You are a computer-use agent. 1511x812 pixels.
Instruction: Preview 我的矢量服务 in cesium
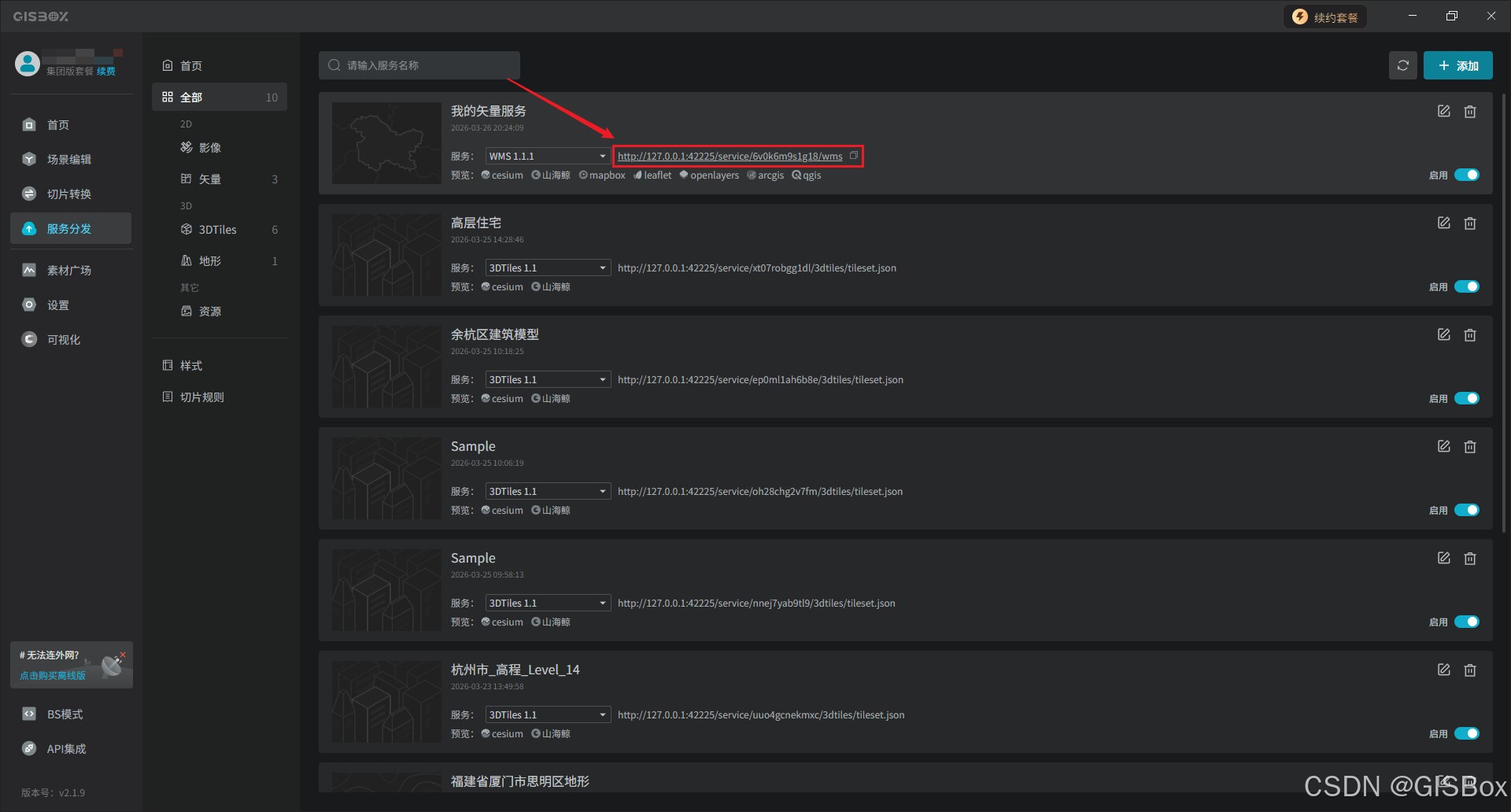502,175
